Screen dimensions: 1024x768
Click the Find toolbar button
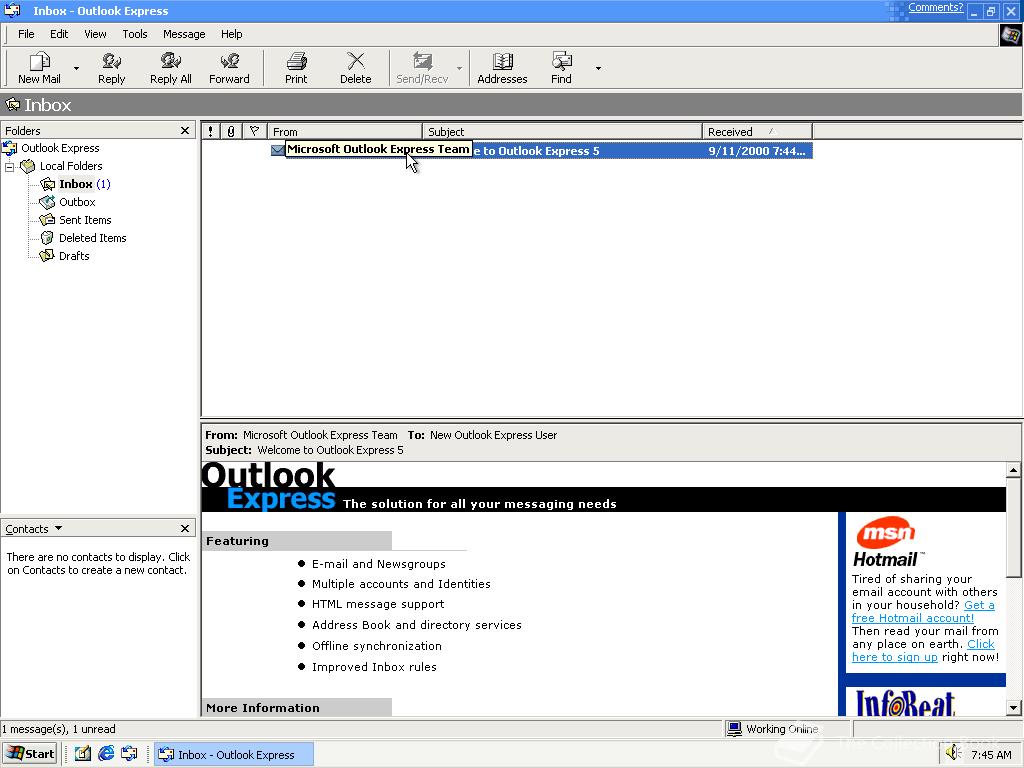click(x=561, y=67)
